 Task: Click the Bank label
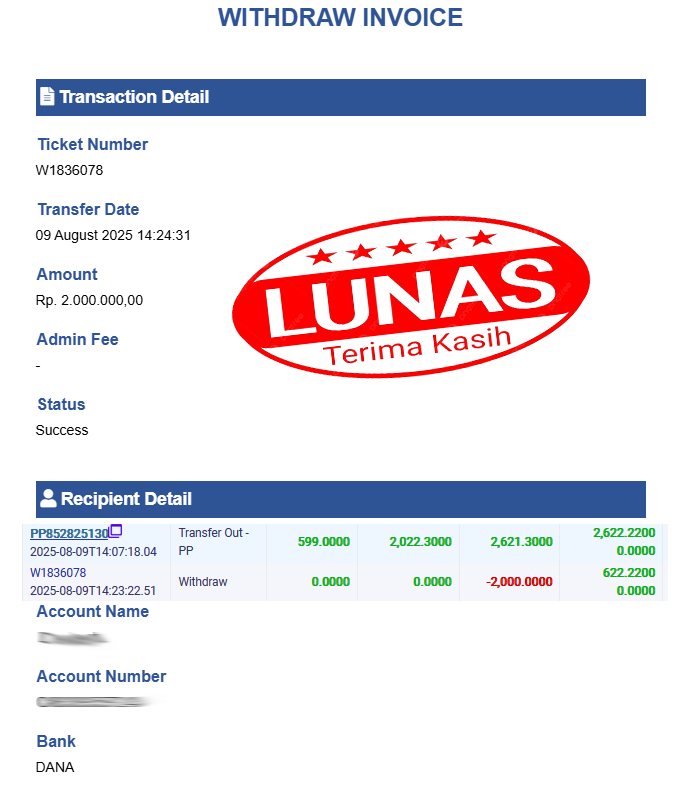point(56,741)
